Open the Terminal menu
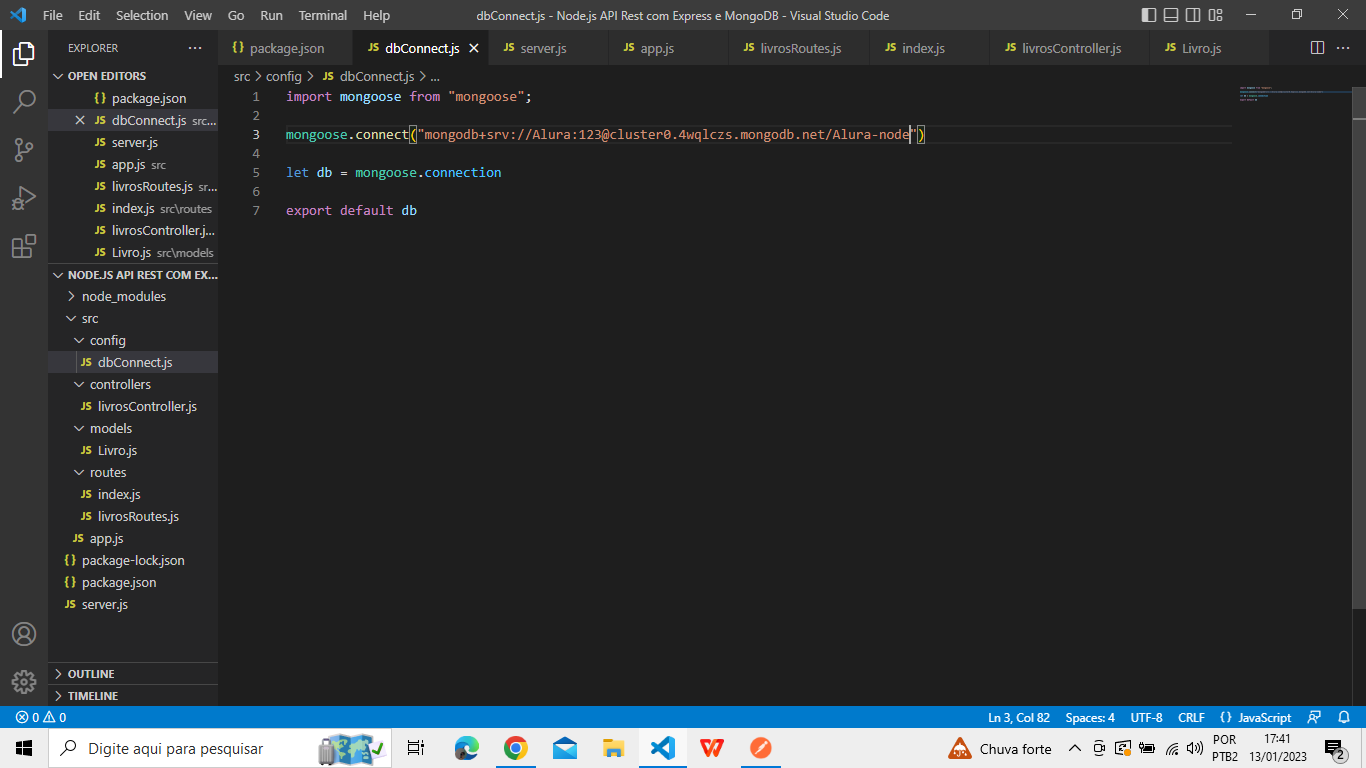The width and height of the screenshot is (1366, 768). [x=323, y=15]
